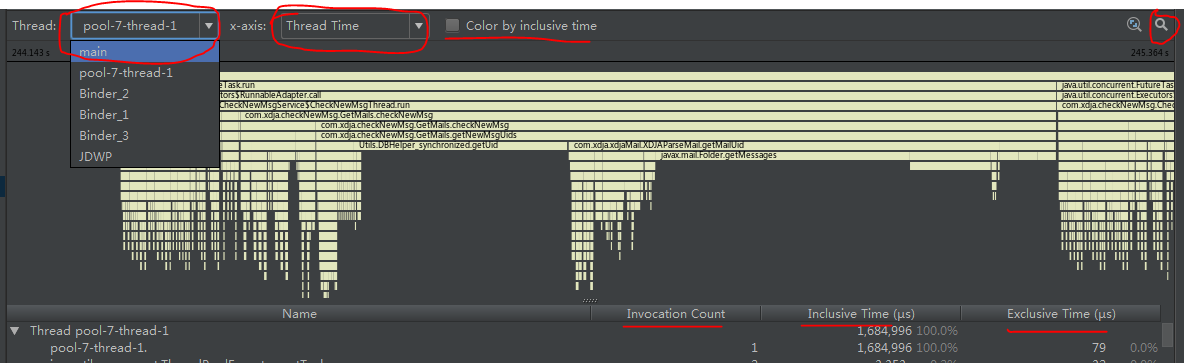The image size is (1184, 363).
Task: Toggle Color by inclusive time checkbox
Action: coord(452,26)
